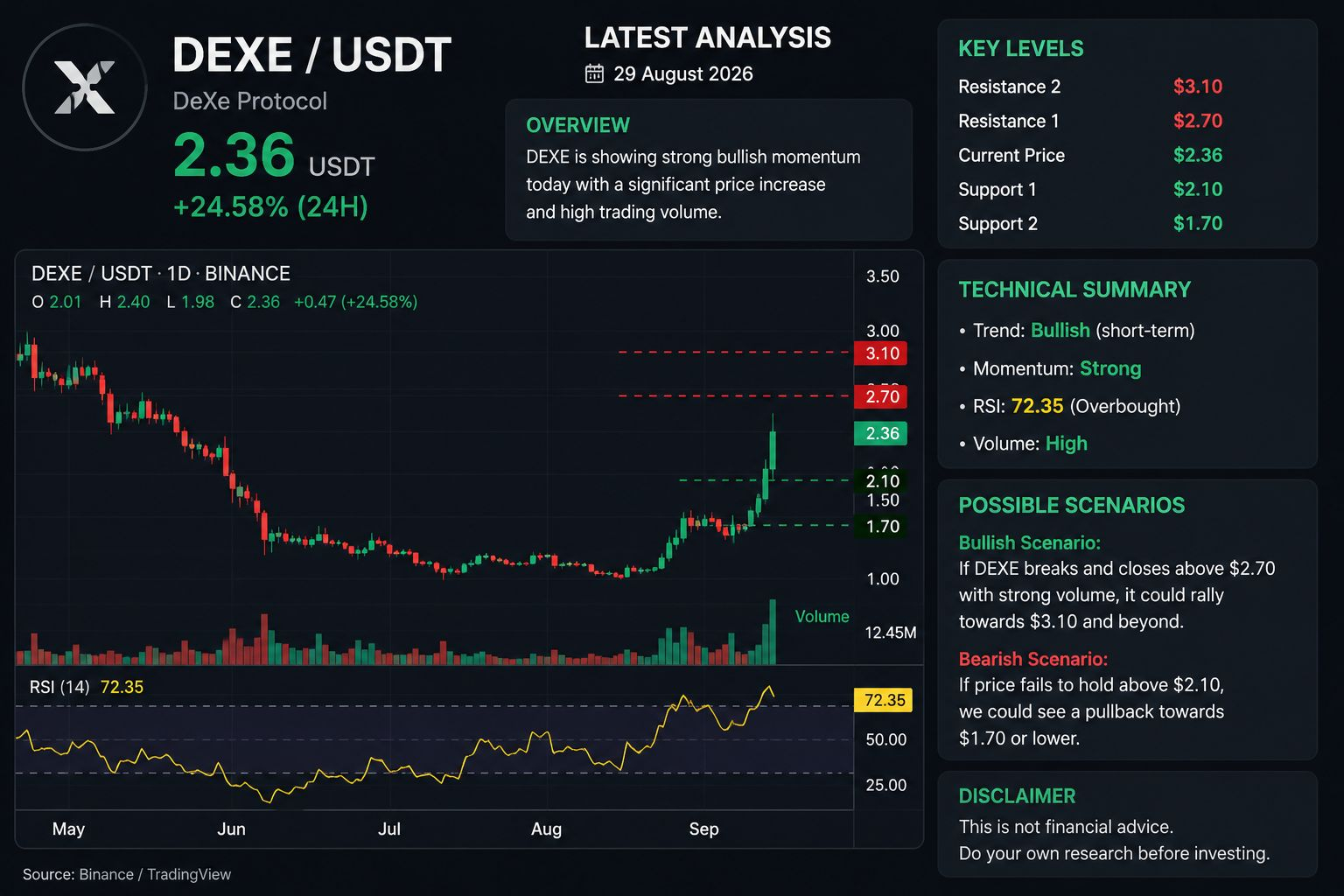1344x896 pixels.
Task: Click the "50.00" RSI axis label
Action: click(885, 739)
